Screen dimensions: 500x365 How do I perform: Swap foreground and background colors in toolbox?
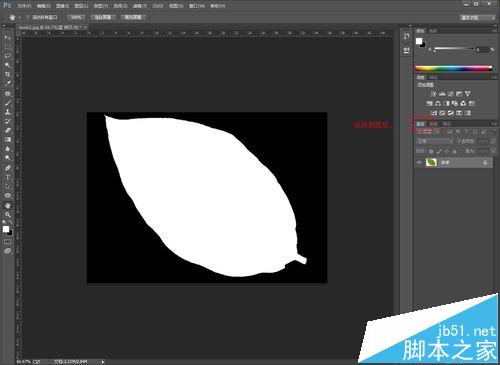10,222
